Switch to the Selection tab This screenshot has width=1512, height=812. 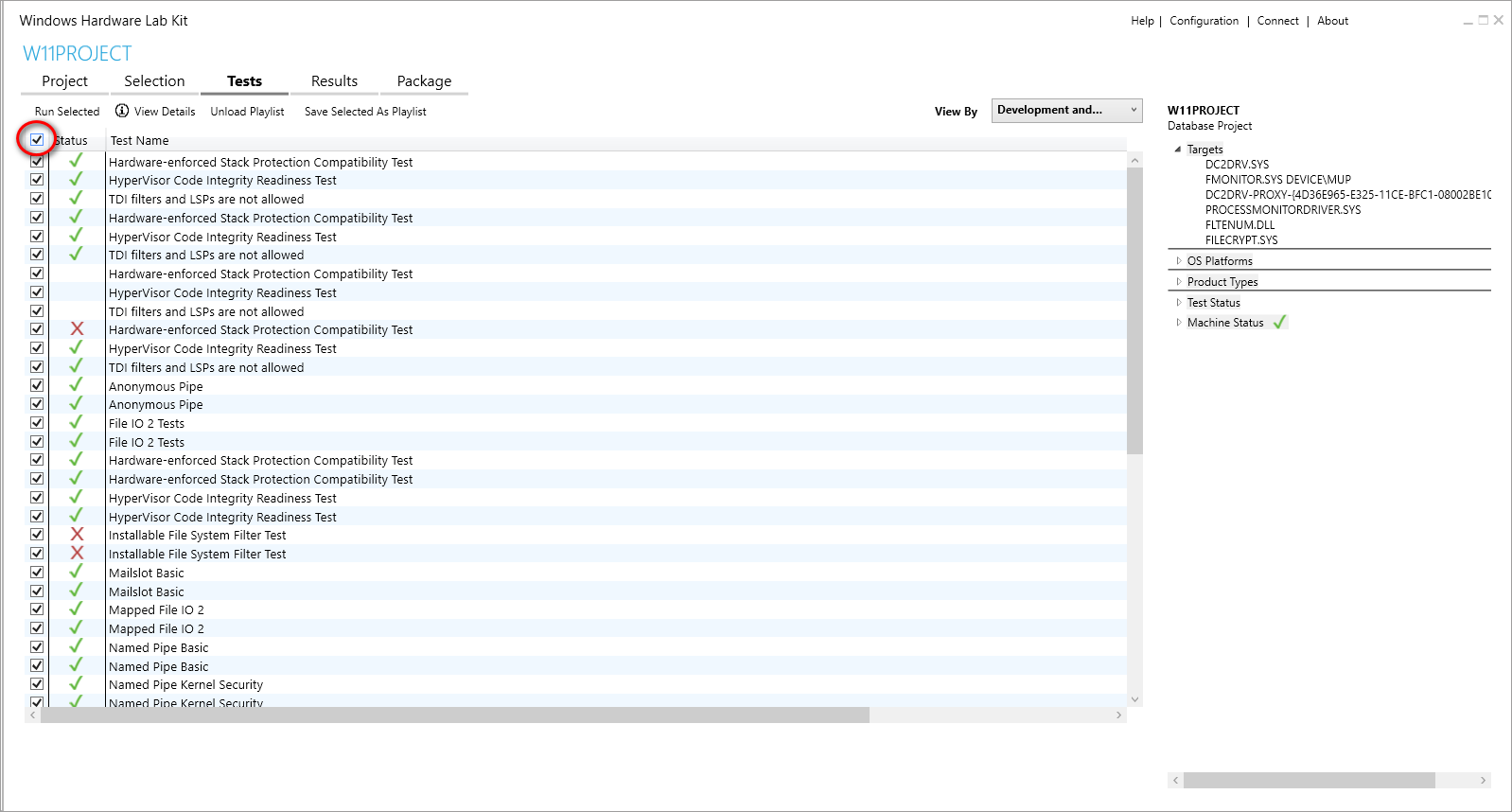coord(154,81)
